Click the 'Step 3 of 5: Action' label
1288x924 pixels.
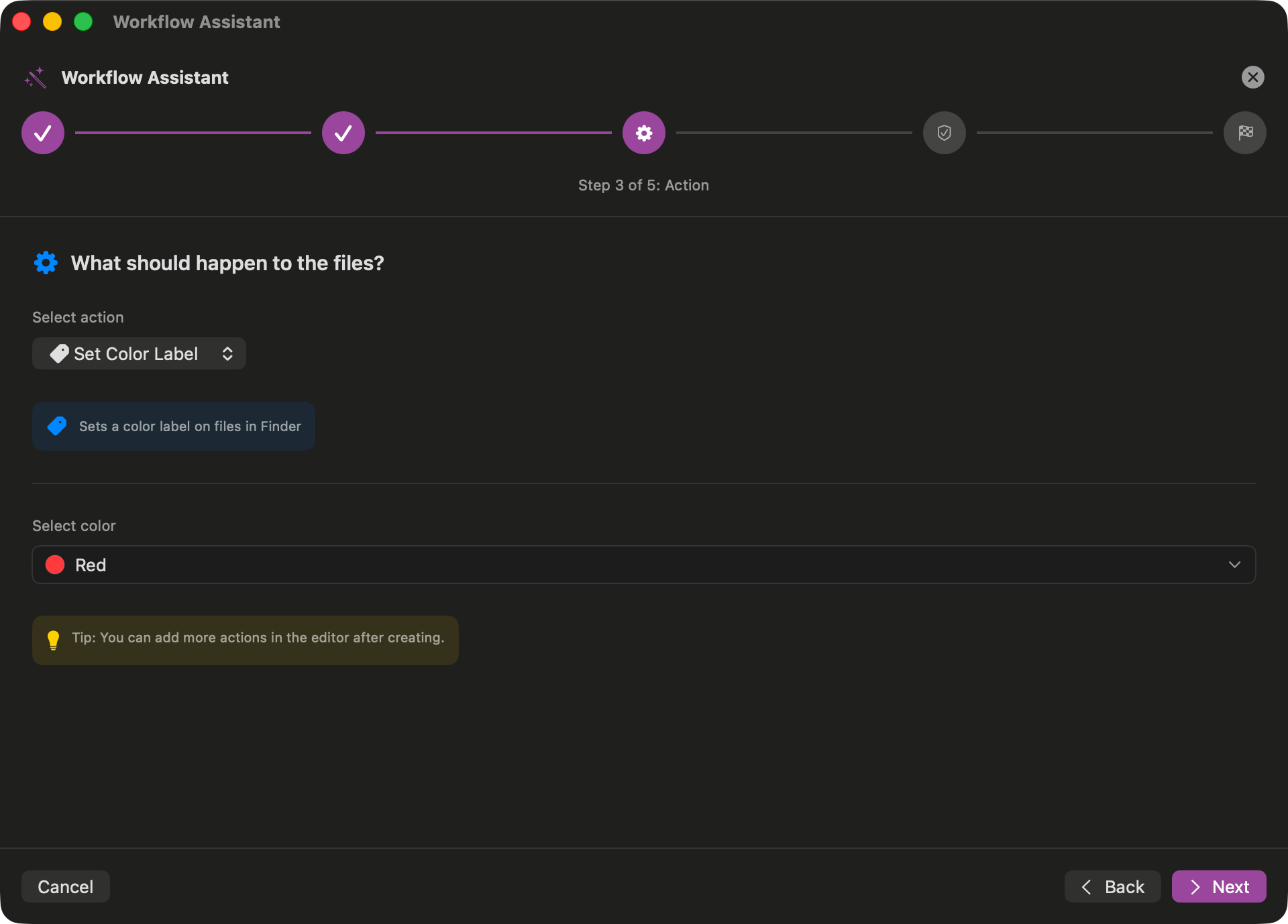click(x=643, y=185)
